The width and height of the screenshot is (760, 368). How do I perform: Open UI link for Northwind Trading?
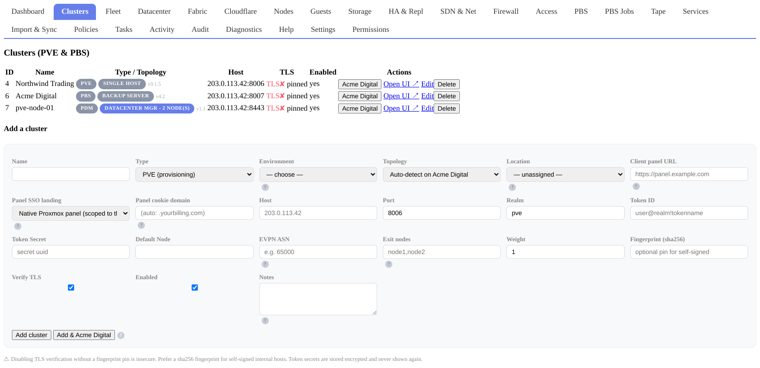[x=401, y=84]
